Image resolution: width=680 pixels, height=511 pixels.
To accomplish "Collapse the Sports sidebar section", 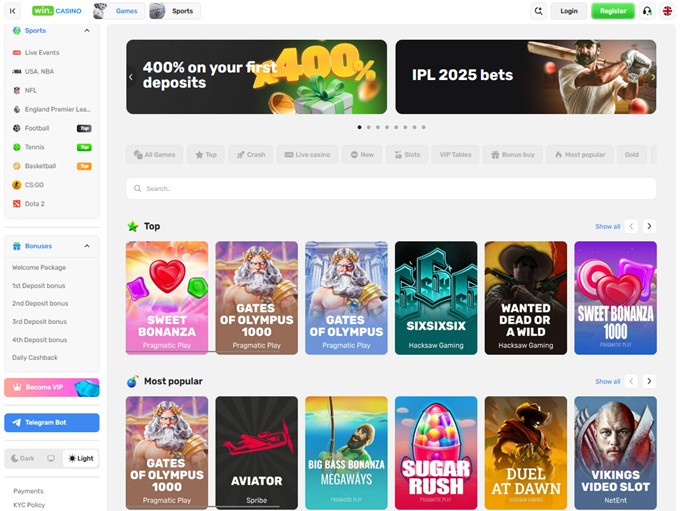I will [87, 31].
